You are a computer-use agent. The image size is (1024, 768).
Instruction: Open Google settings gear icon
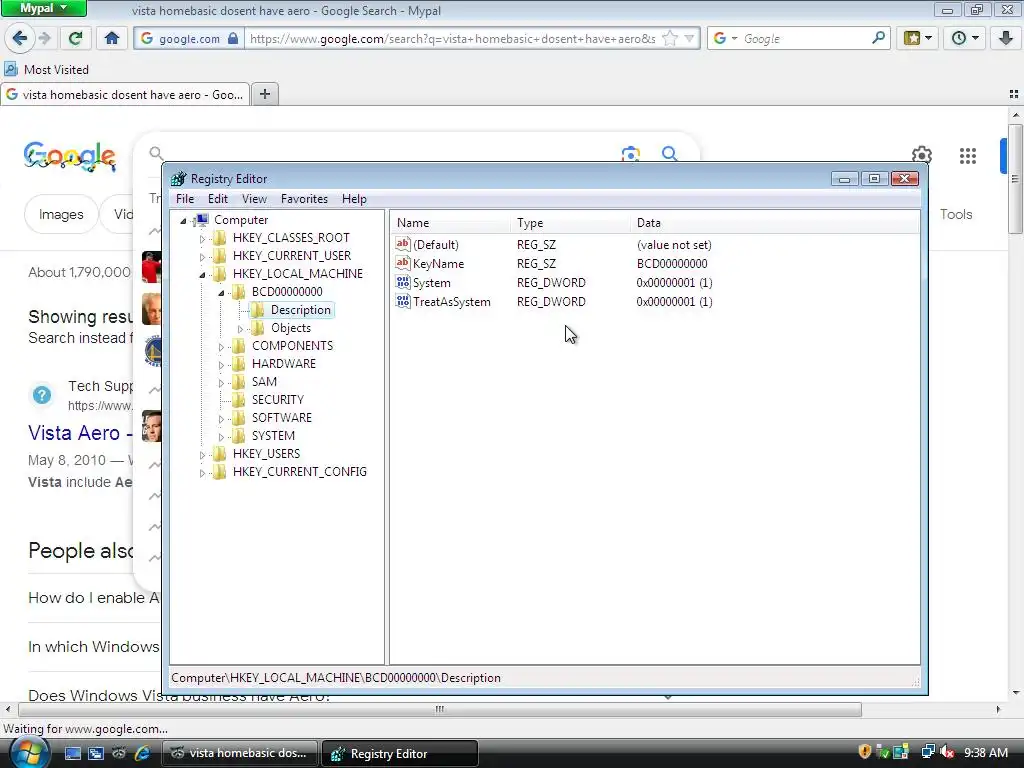coord(921,155)
